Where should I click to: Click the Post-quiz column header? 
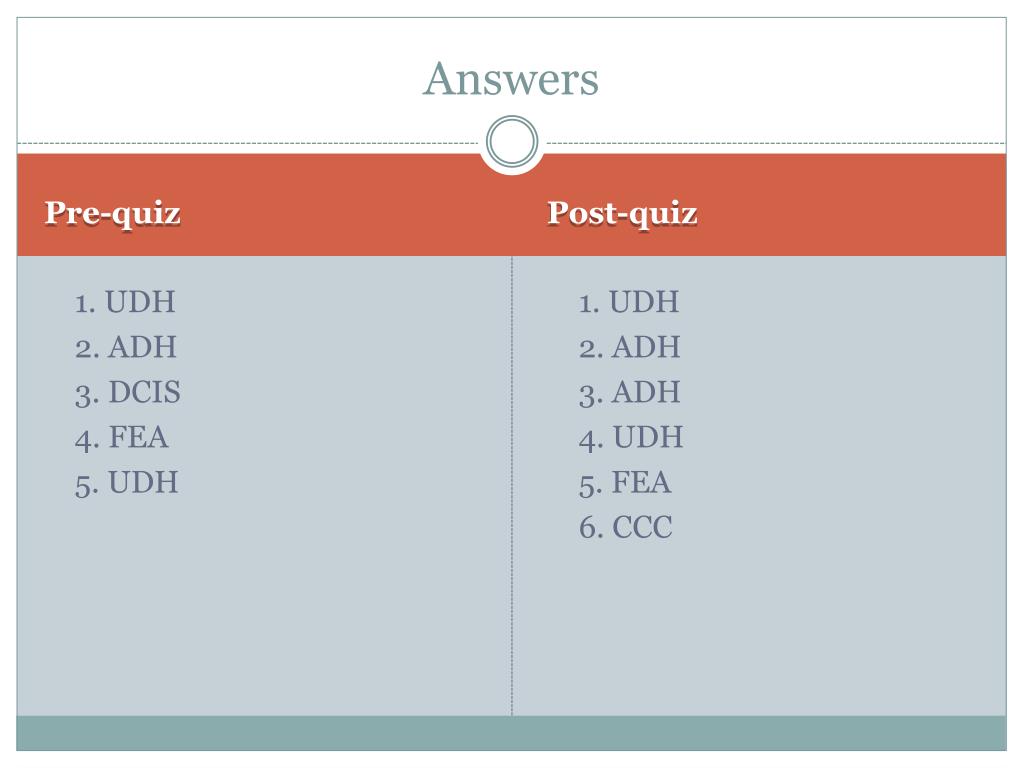[622, 214]
